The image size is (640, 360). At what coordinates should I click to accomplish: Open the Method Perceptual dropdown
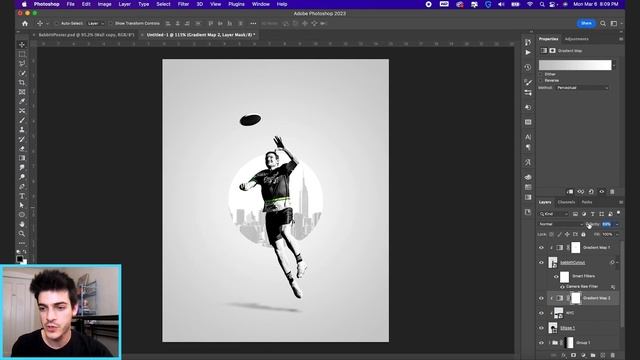tap(582, 88)
